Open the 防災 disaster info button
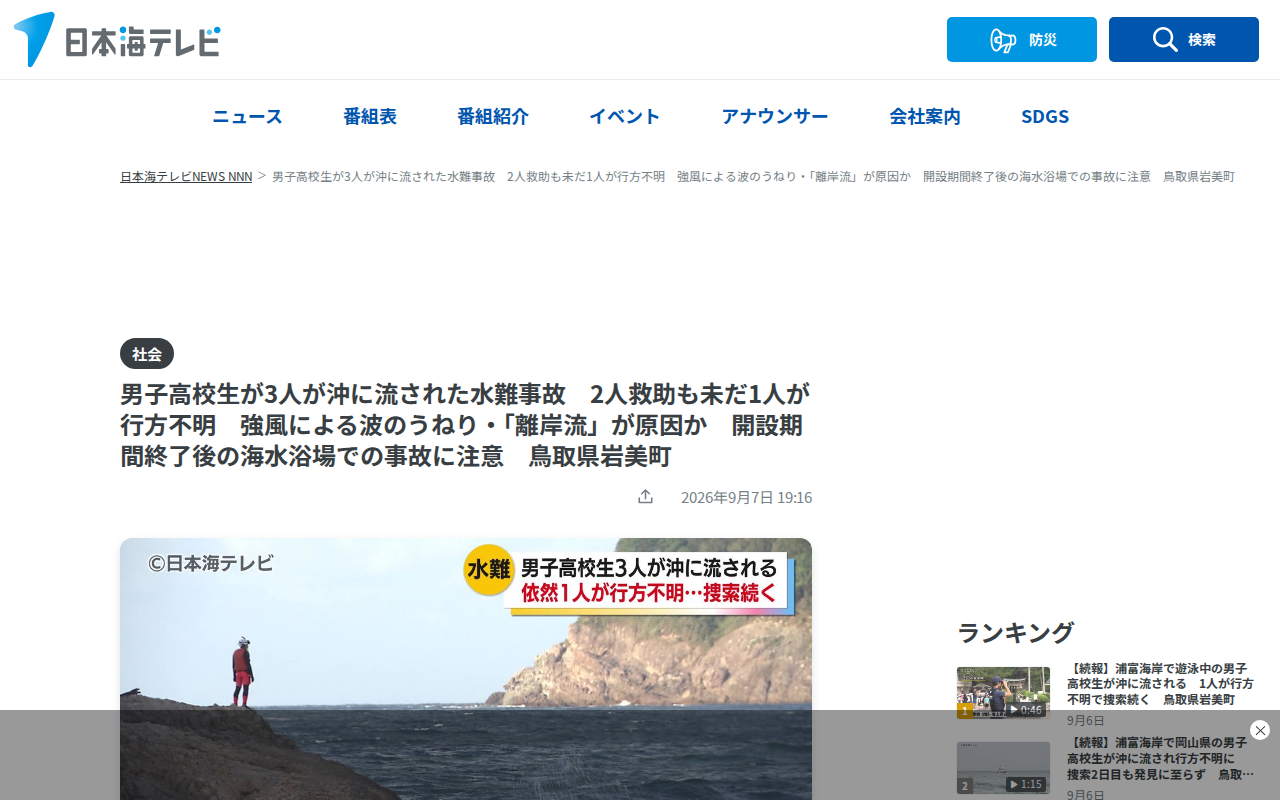The height and width of the screenshot is (800, 1280). point(1022,40)
